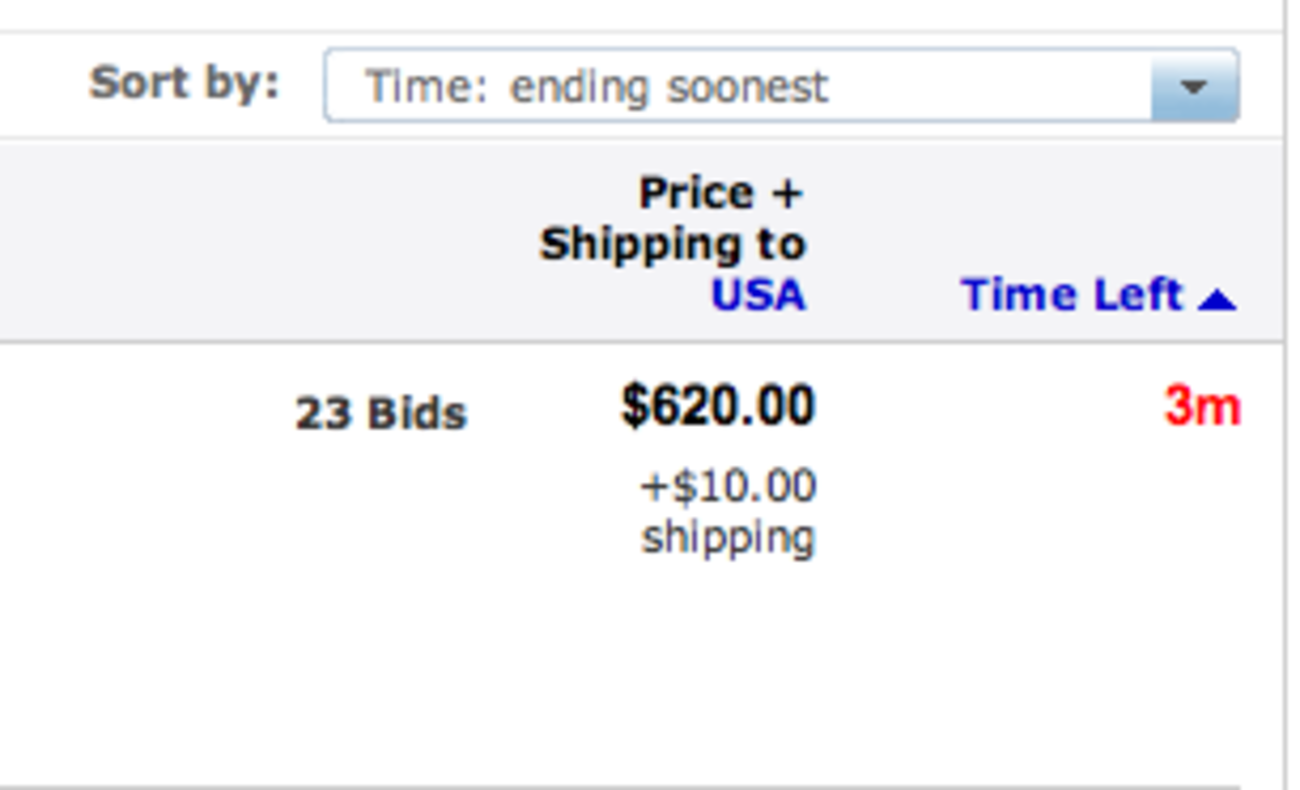The height and width of the screenshot is (790, 1300).
Task: Sort listings by the Time Left header
Action: coord(1071,295)
